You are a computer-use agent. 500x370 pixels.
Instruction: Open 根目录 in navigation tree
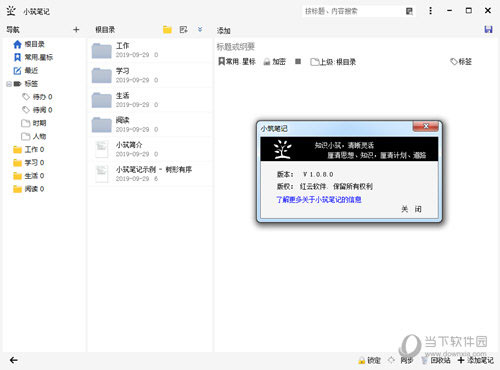pyautogui.click(x=29, y=44)
